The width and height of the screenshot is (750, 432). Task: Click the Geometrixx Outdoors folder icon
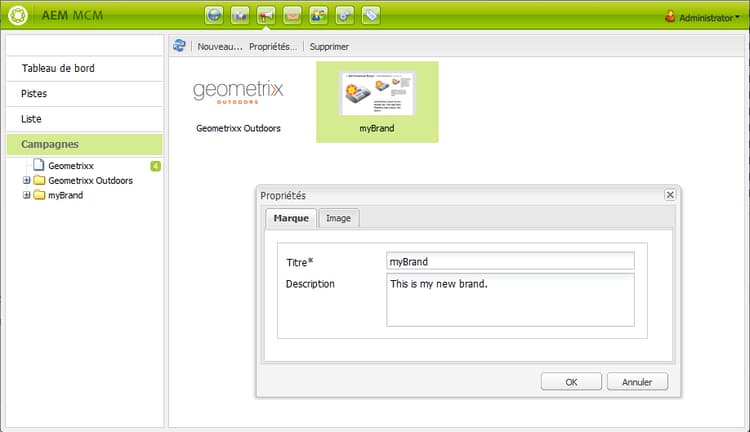(39, 180)
